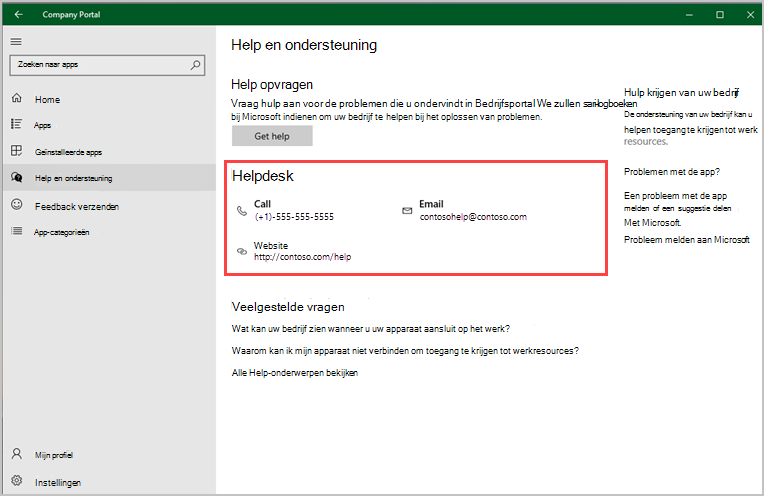Toggle the hamburger navigation menu

point(16,42)
